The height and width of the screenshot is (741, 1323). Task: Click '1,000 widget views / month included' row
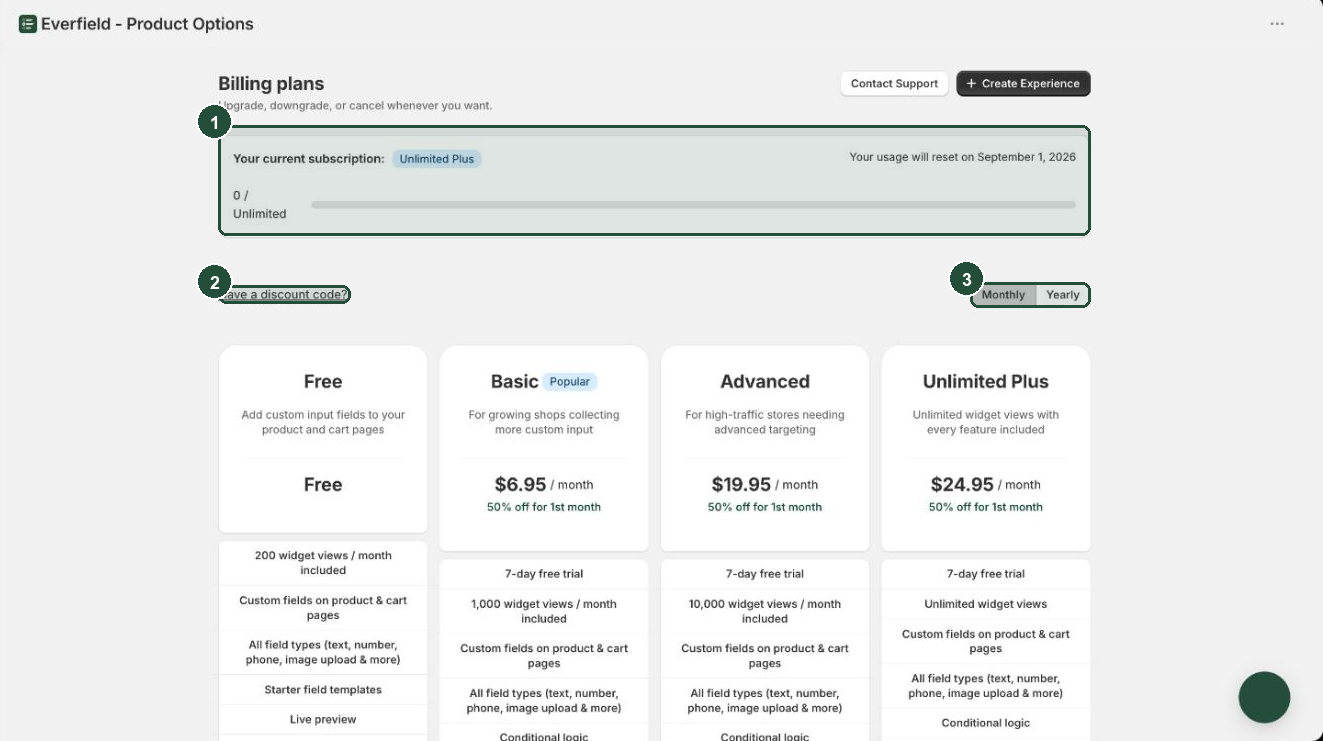[544, 611]
